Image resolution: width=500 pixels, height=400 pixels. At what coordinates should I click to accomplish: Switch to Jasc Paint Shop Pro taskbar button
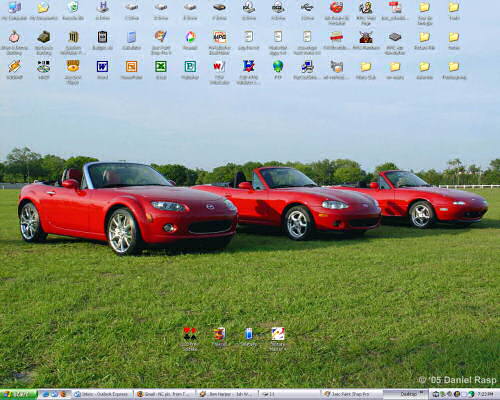352,394
